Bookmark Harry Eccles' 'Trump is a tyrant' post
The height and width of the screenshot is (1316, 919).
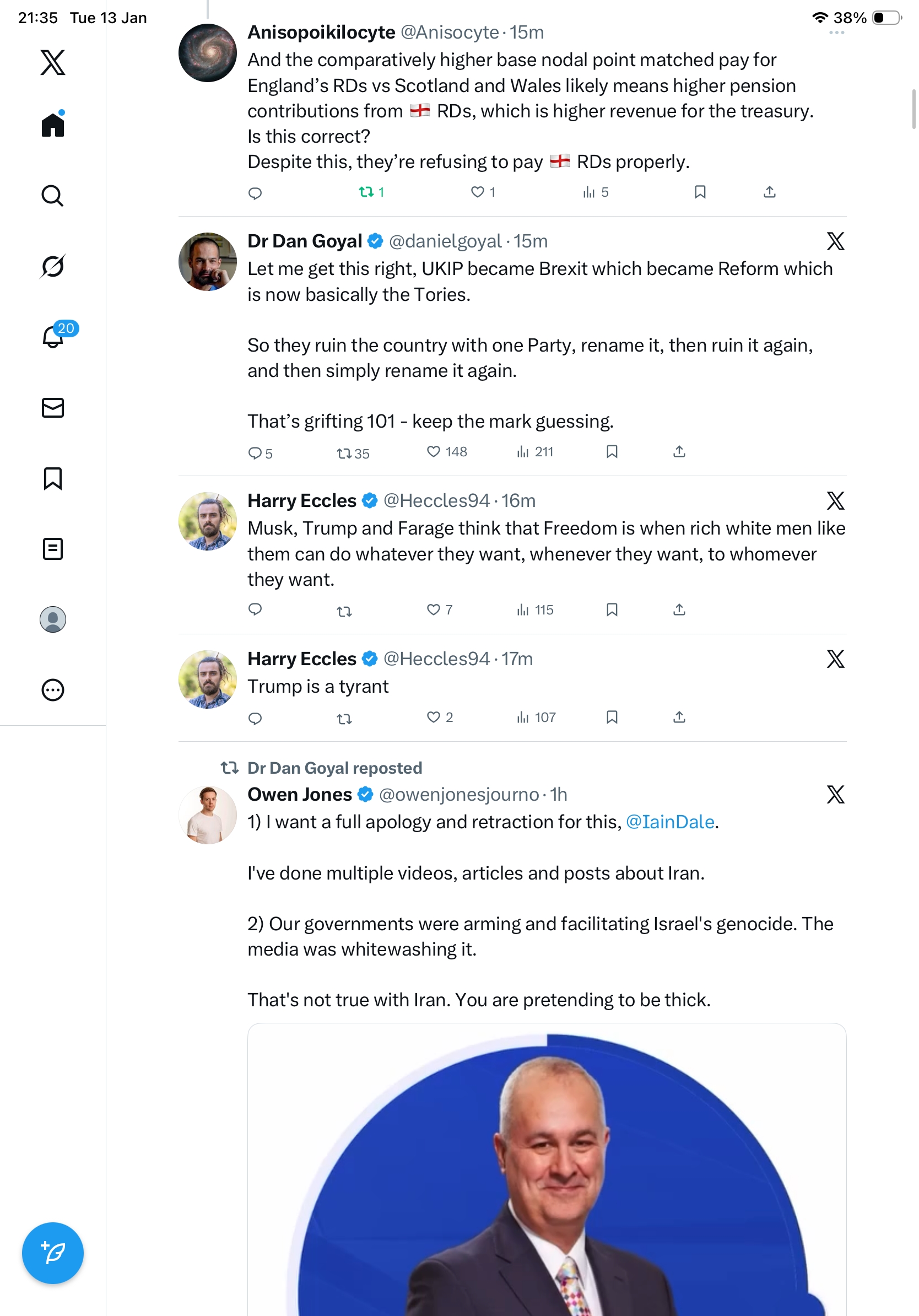(612, 717)
